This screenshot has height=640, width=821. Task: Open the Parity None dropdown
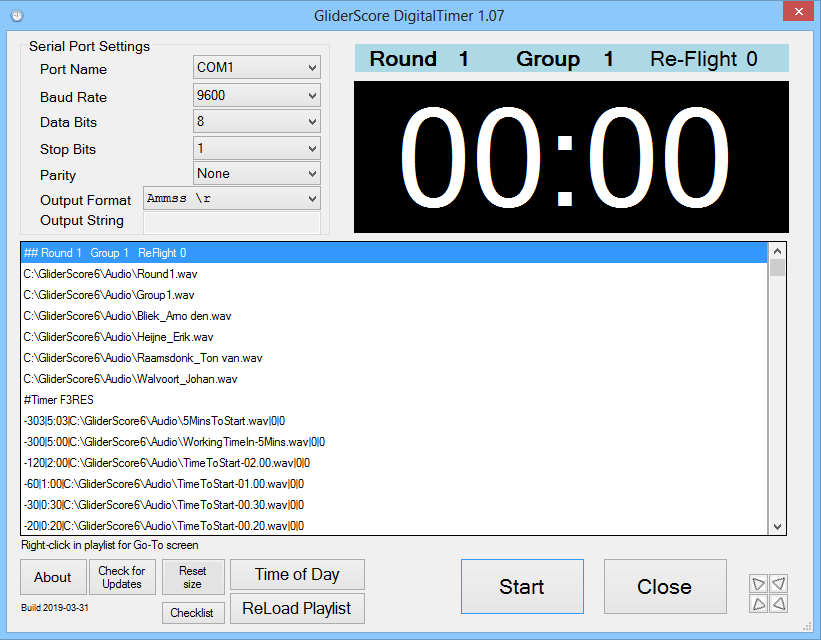257,173
